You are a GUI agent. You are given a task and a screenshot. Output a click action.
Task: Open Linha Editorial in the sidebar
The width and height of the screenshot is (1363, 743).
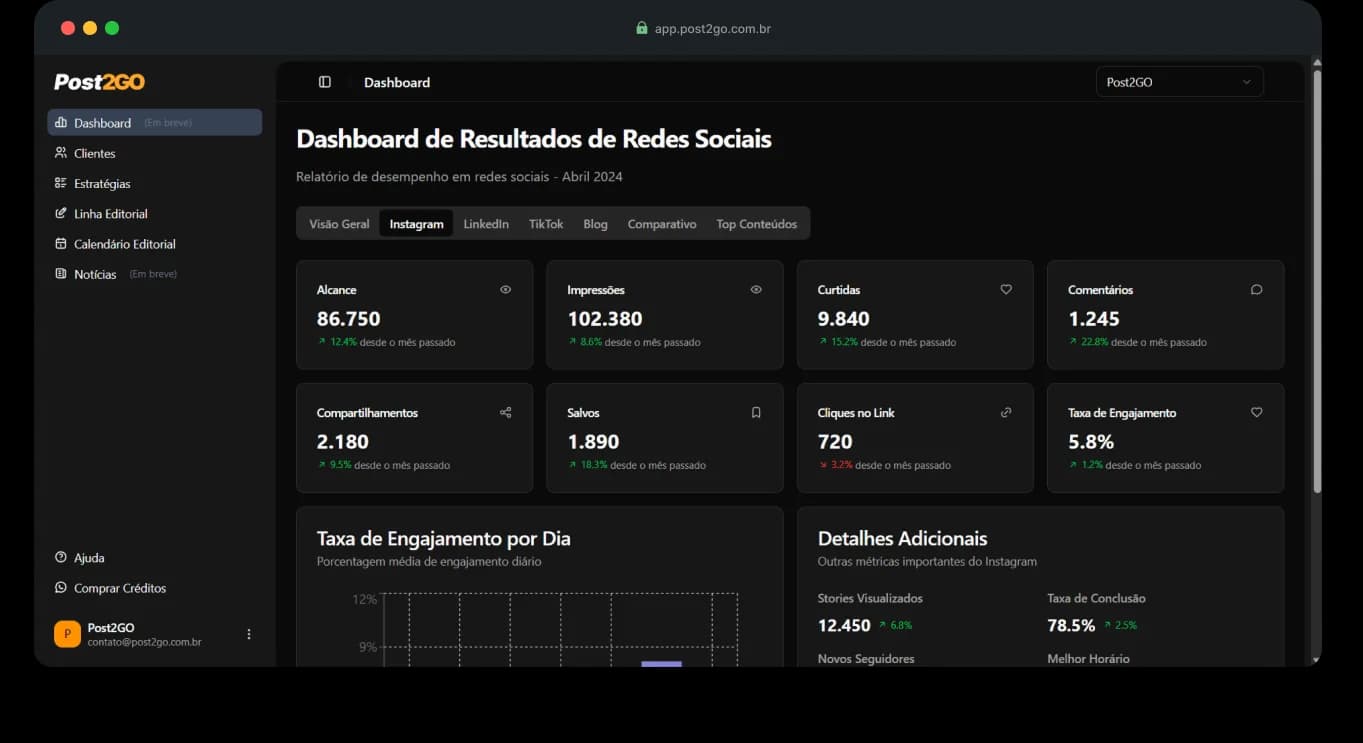[155, 213]
